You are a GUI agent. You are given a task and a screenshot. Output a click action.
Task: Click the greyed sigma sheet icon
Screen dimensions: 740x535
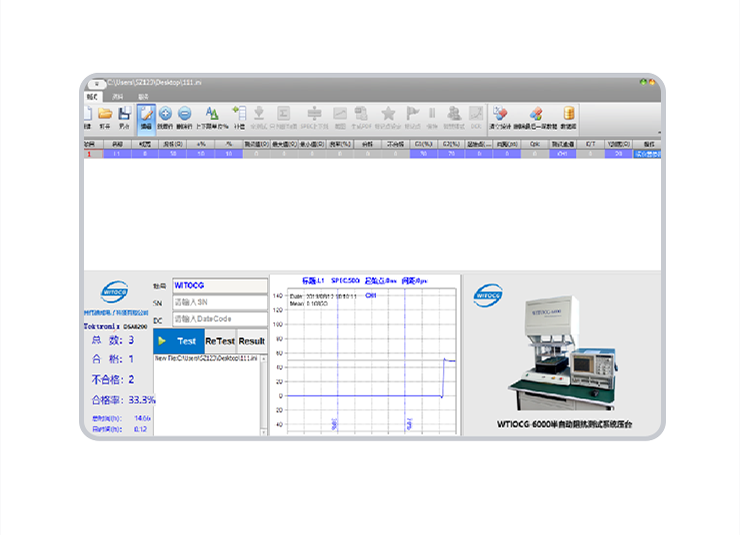pos(283,113)
